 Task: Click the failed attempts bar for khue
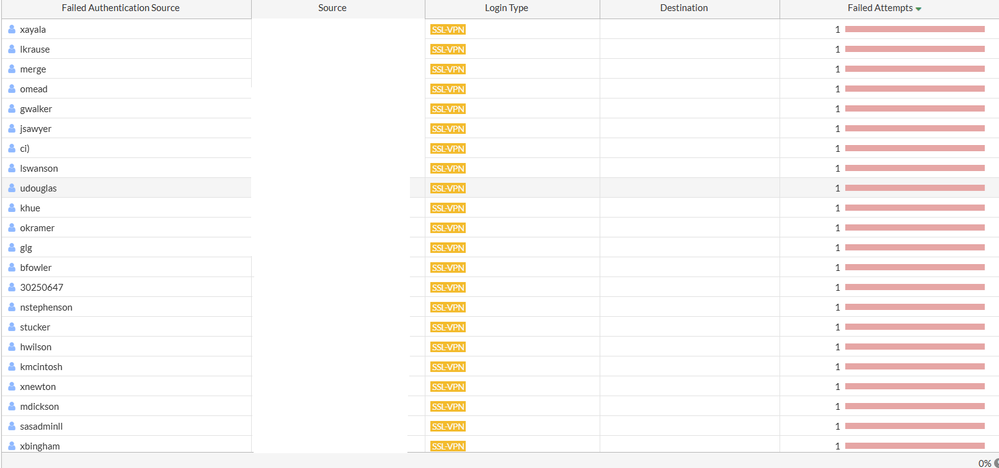click(914, 208)
